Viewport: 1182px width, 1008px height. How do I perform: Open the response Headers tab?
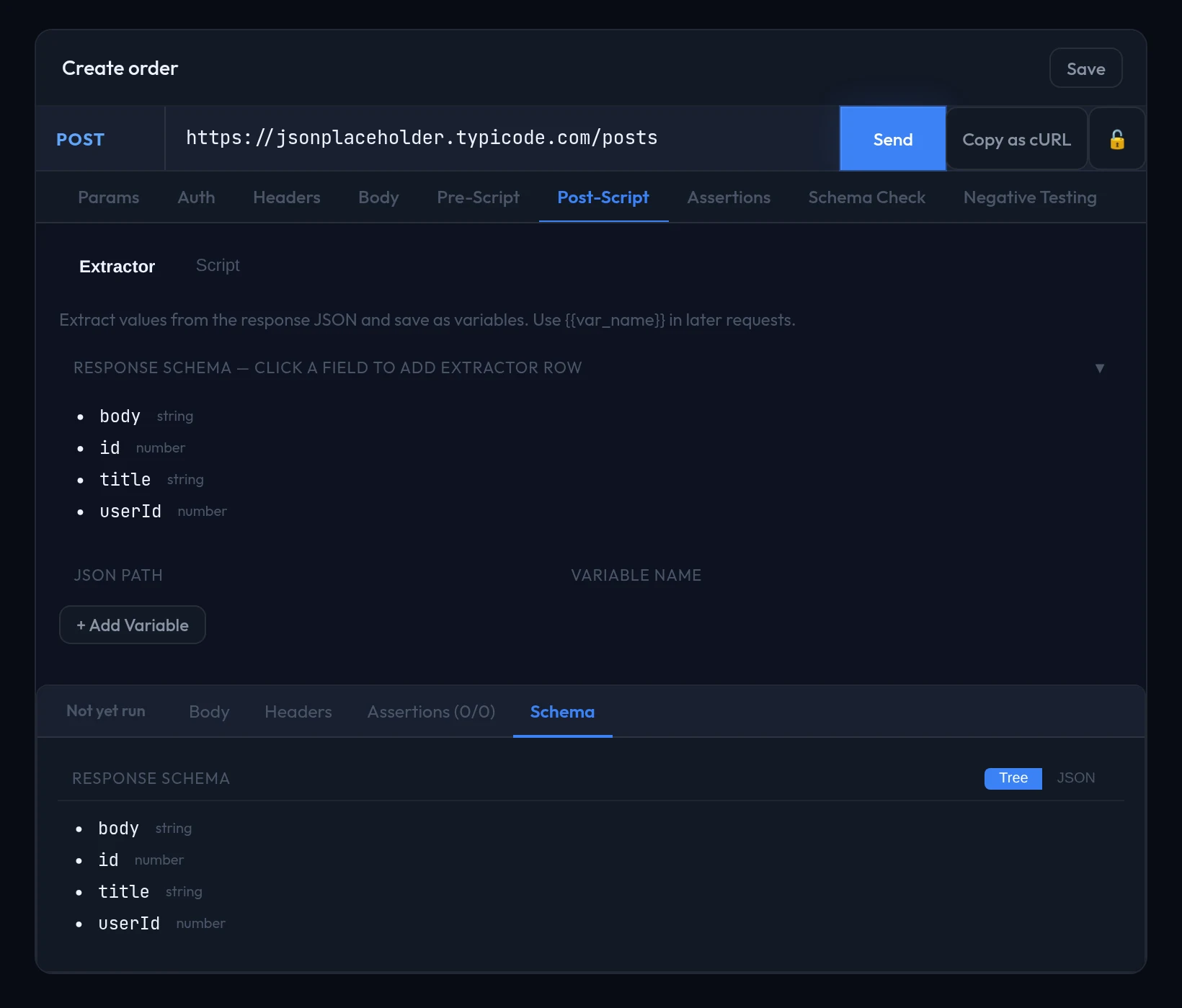298,712
